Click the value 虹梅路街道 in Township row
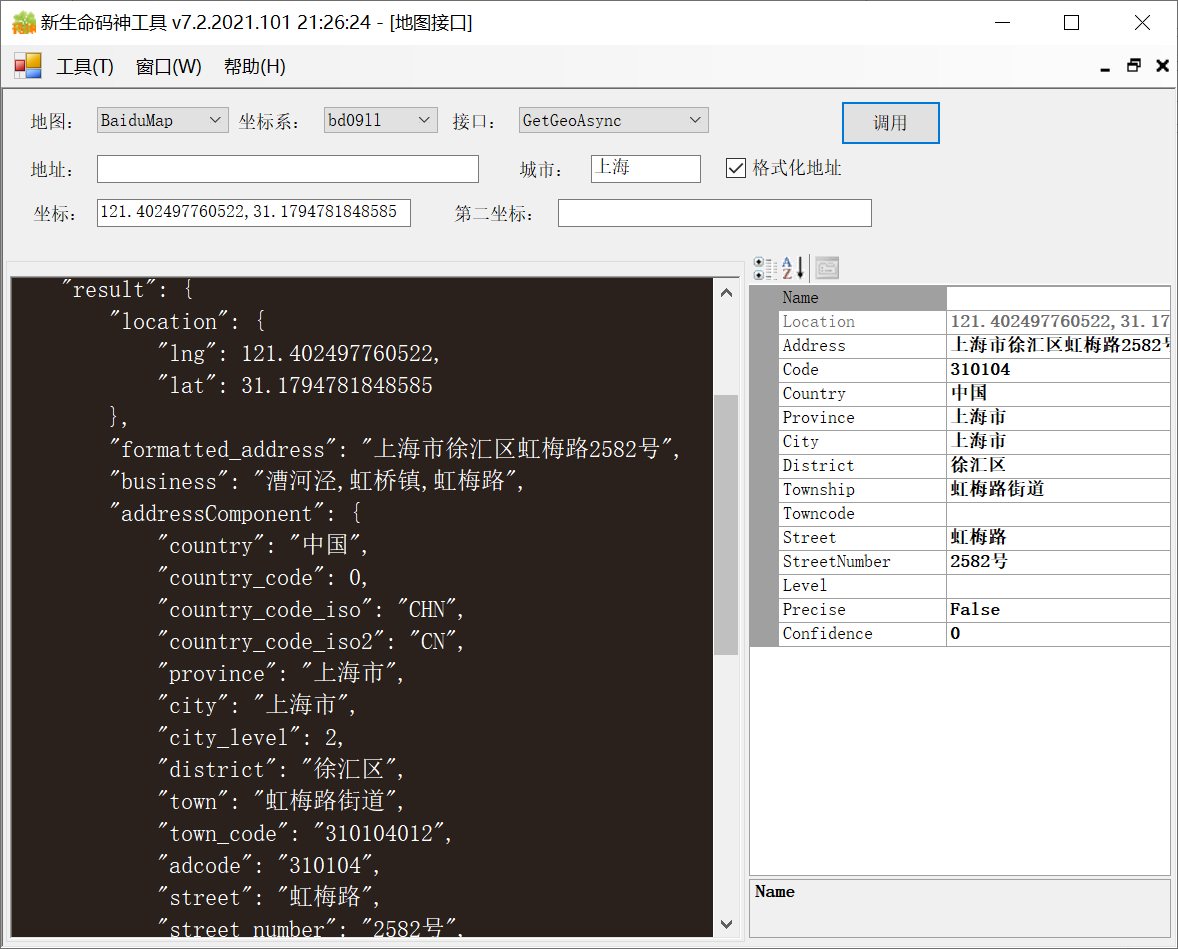The image size is (1178, 949). (997, 489)
